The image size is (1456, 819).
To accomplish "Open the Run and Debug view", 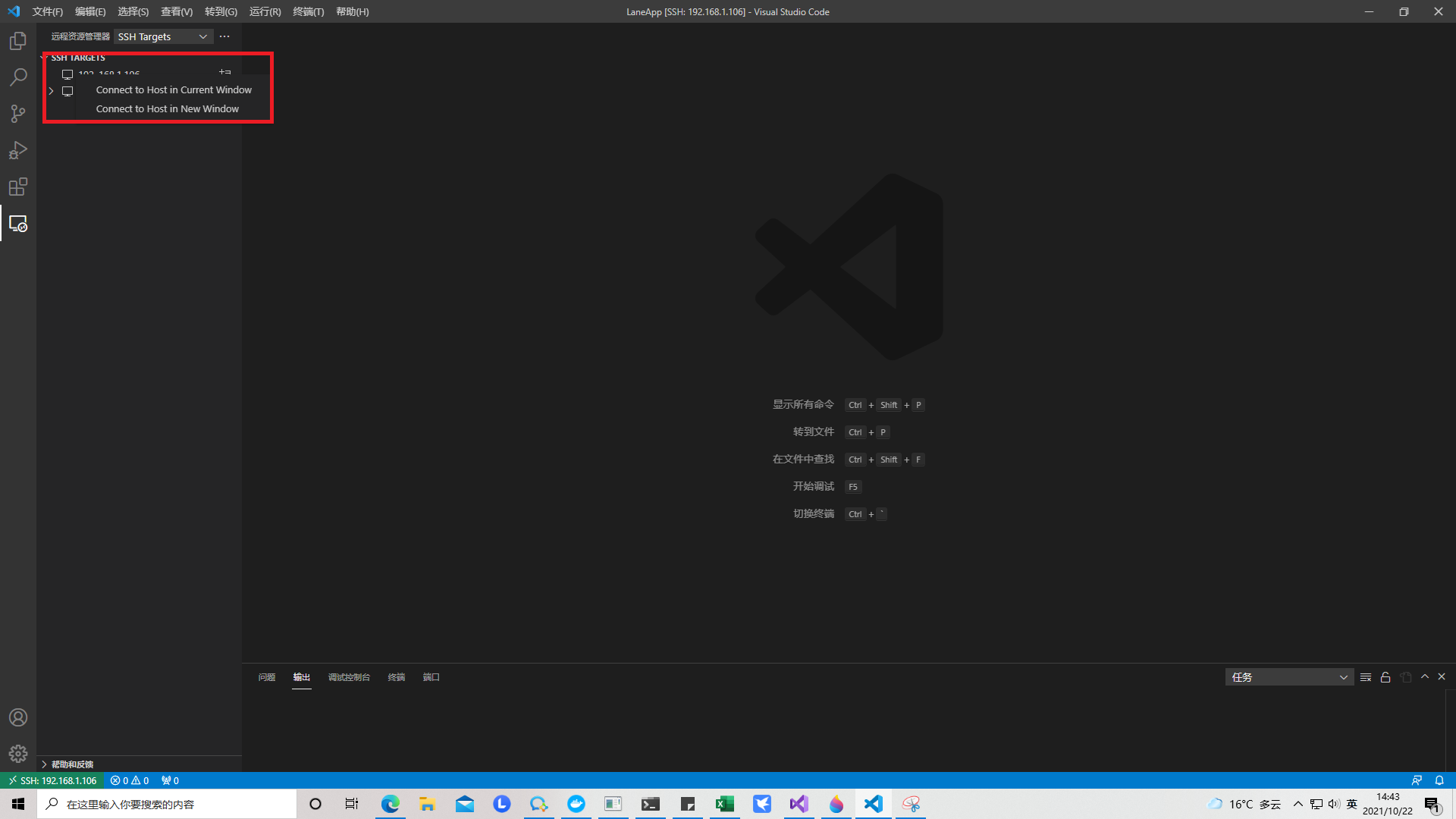I will [18, 150].
